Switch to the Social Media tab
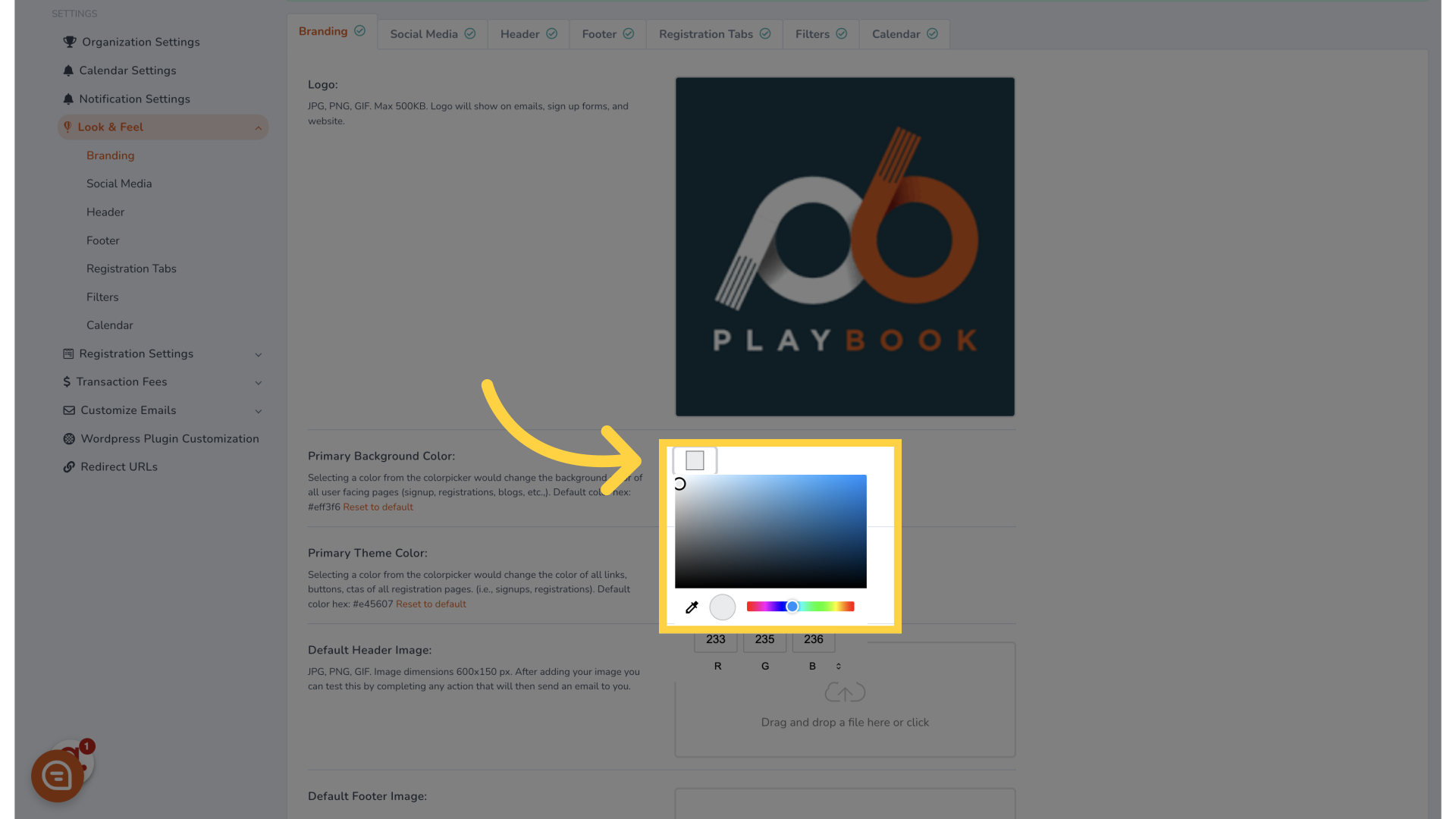The height and width of the screenshot is (819, 1456). click(x=432, y=34)
